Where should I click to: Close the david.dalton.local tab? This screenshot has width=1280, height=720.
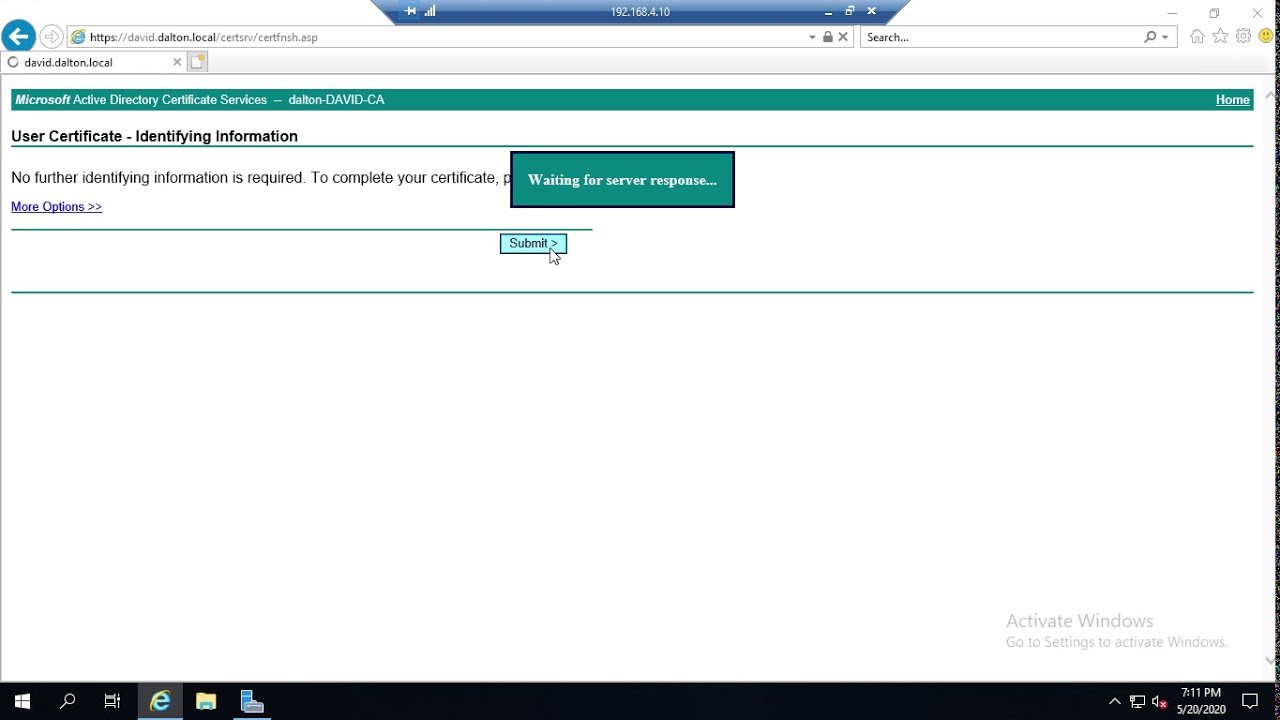pyautogui.click(x=177, y=62)
